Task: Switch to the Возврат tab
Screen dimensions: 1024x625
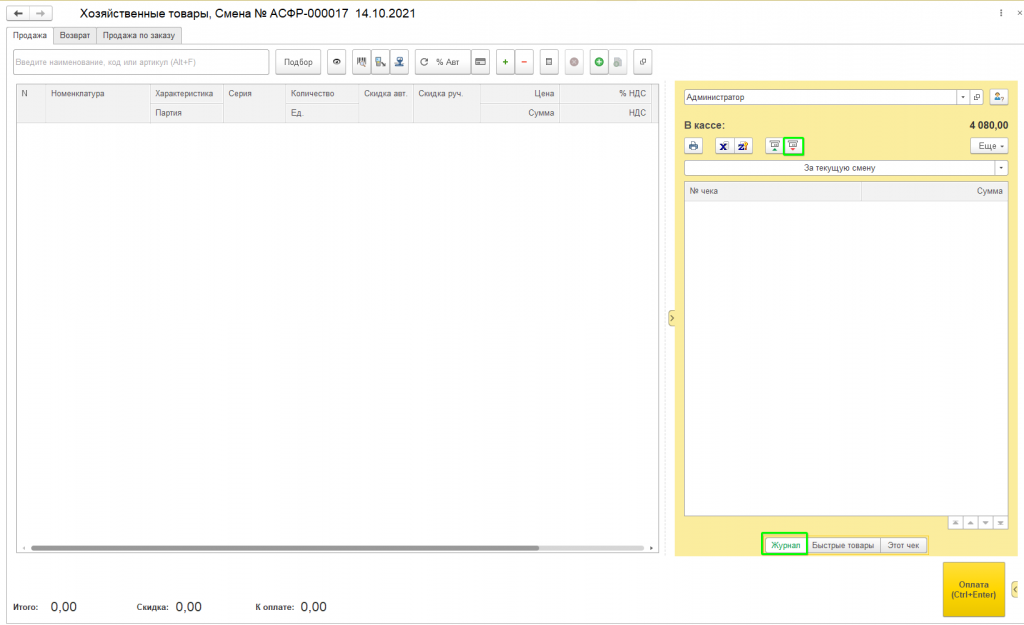Action: pos(75,35)
